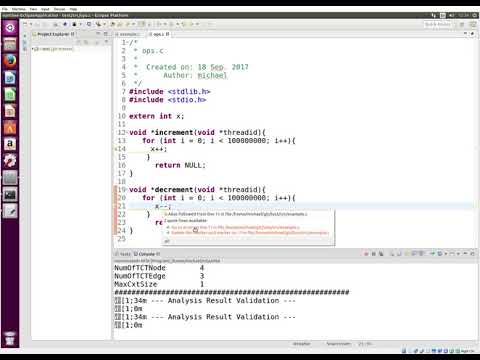This screenshot has width=480, height=360.
Task: Collapse the decrement function at line 19
Action: [128, 190]
